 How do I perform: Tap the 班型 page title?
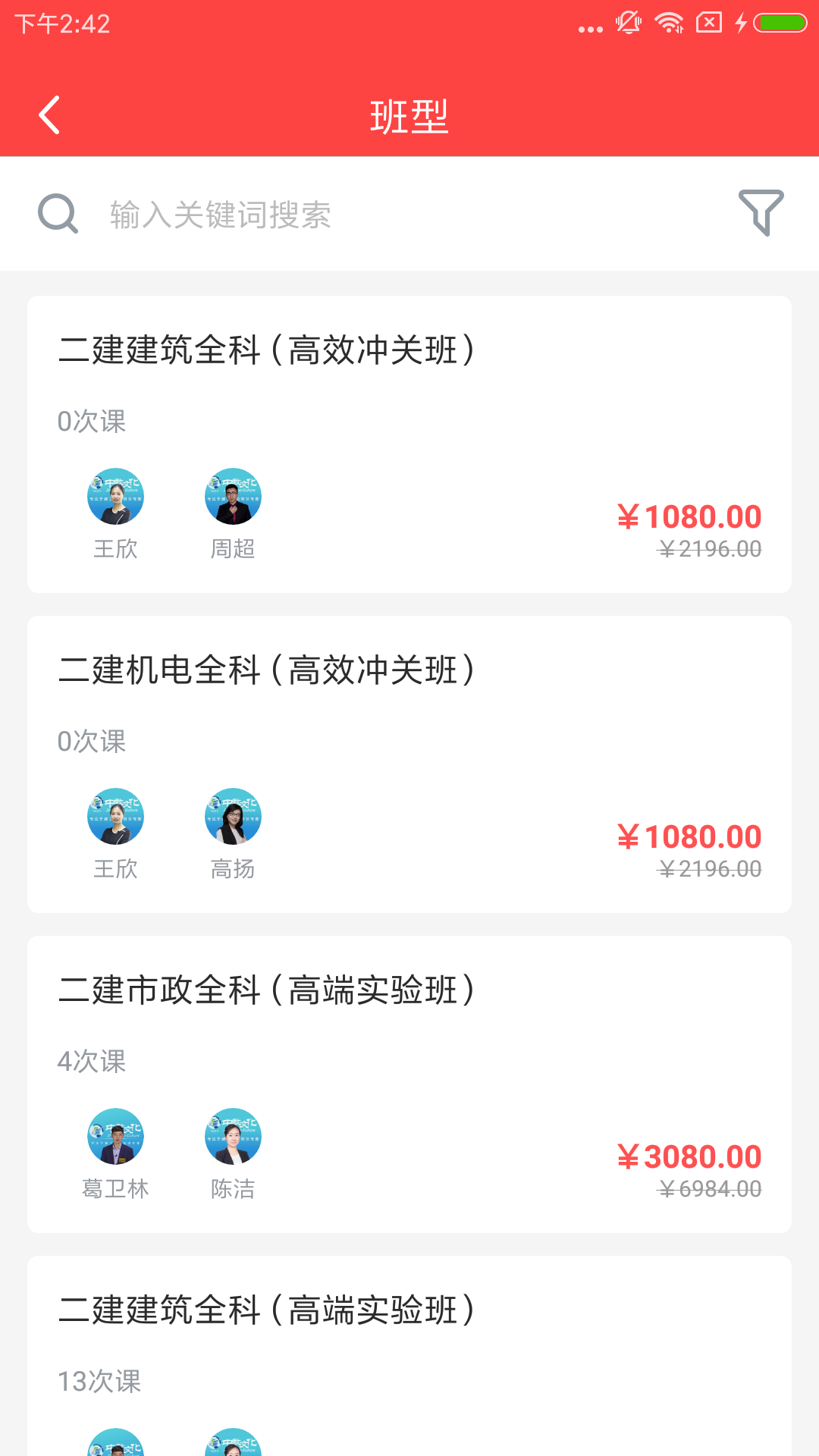click(x=409, y=117)
